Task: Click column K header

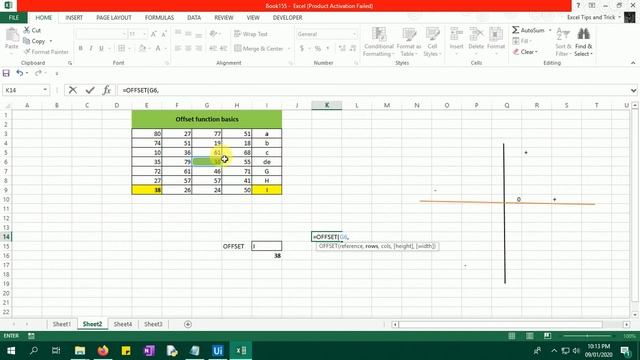Action: (x=327, y=105)
